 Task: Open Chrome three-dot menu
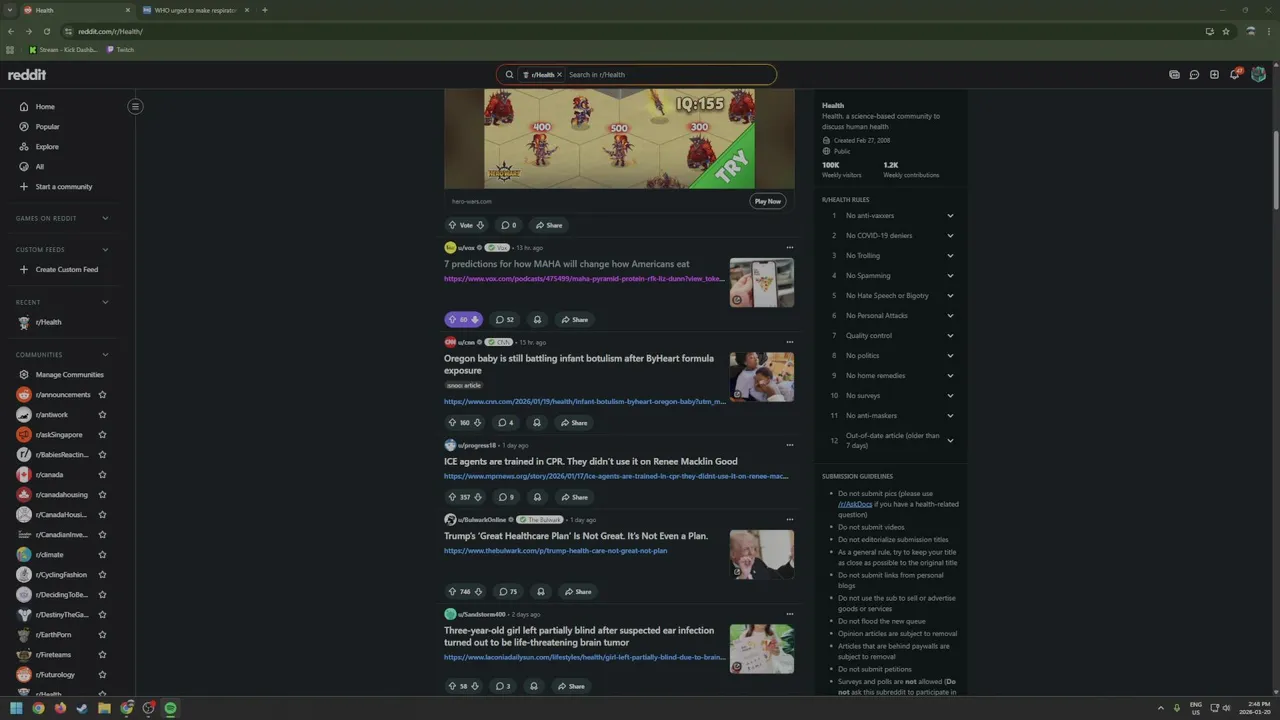(1268, 31)
